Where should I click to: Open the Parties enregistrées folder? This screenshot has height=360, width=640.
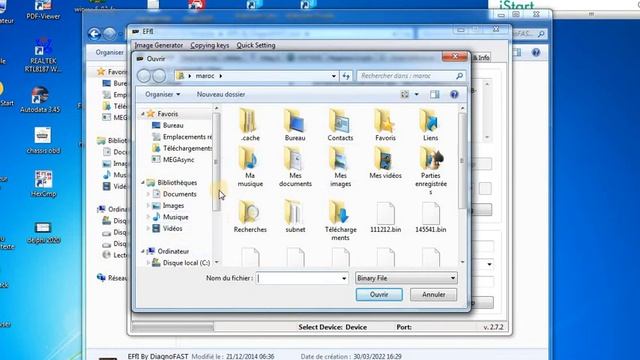(x=431, y=171)
